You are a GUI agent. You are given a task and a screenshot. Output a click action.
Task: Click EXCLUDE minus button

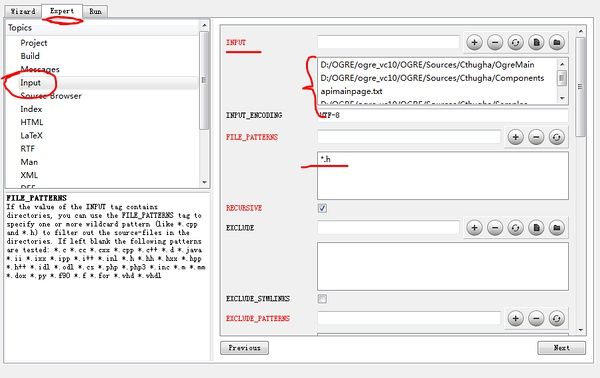point(495,228)
